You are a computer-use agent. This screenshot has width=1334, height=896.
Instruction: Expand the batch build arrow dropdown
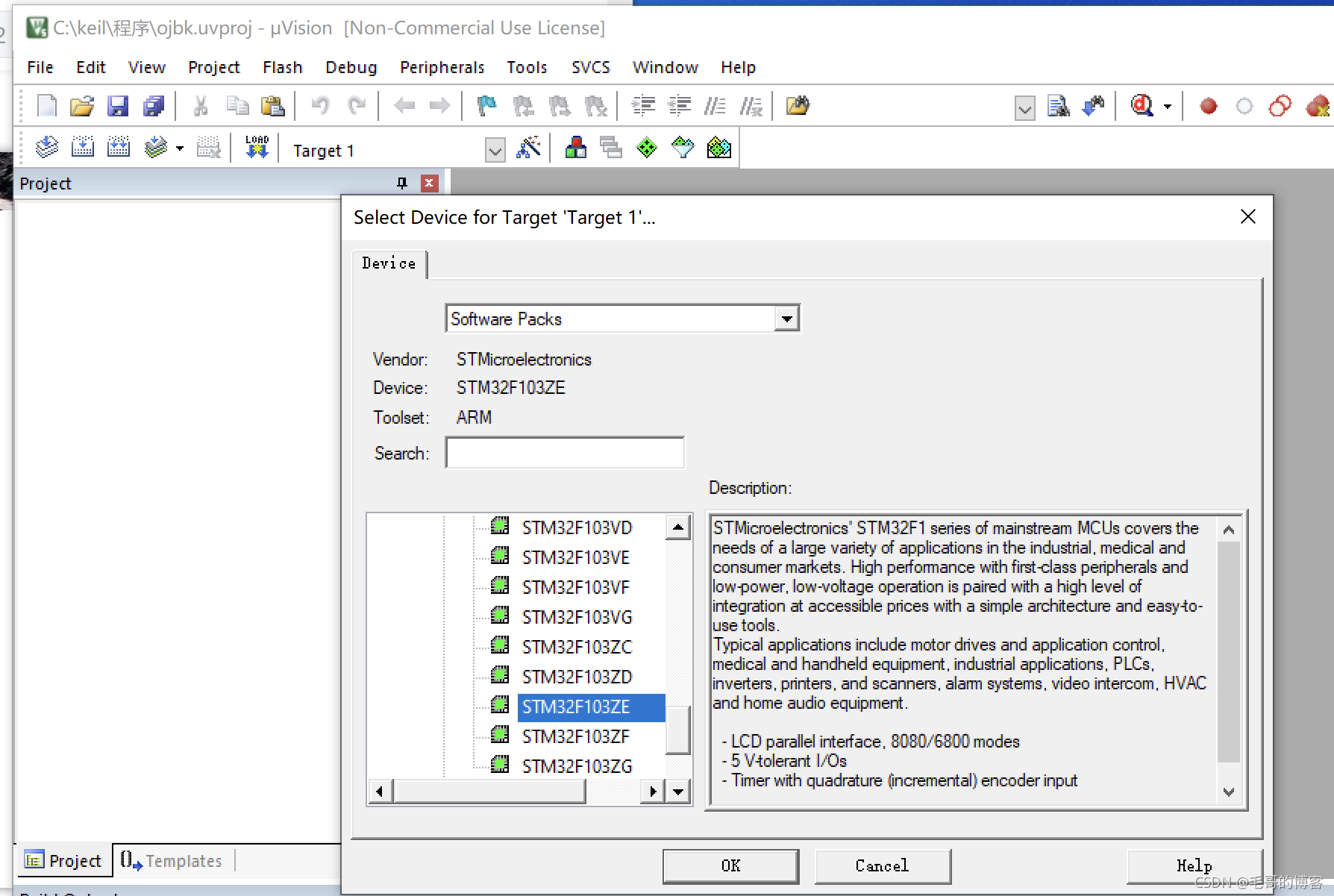coord(180,148)
